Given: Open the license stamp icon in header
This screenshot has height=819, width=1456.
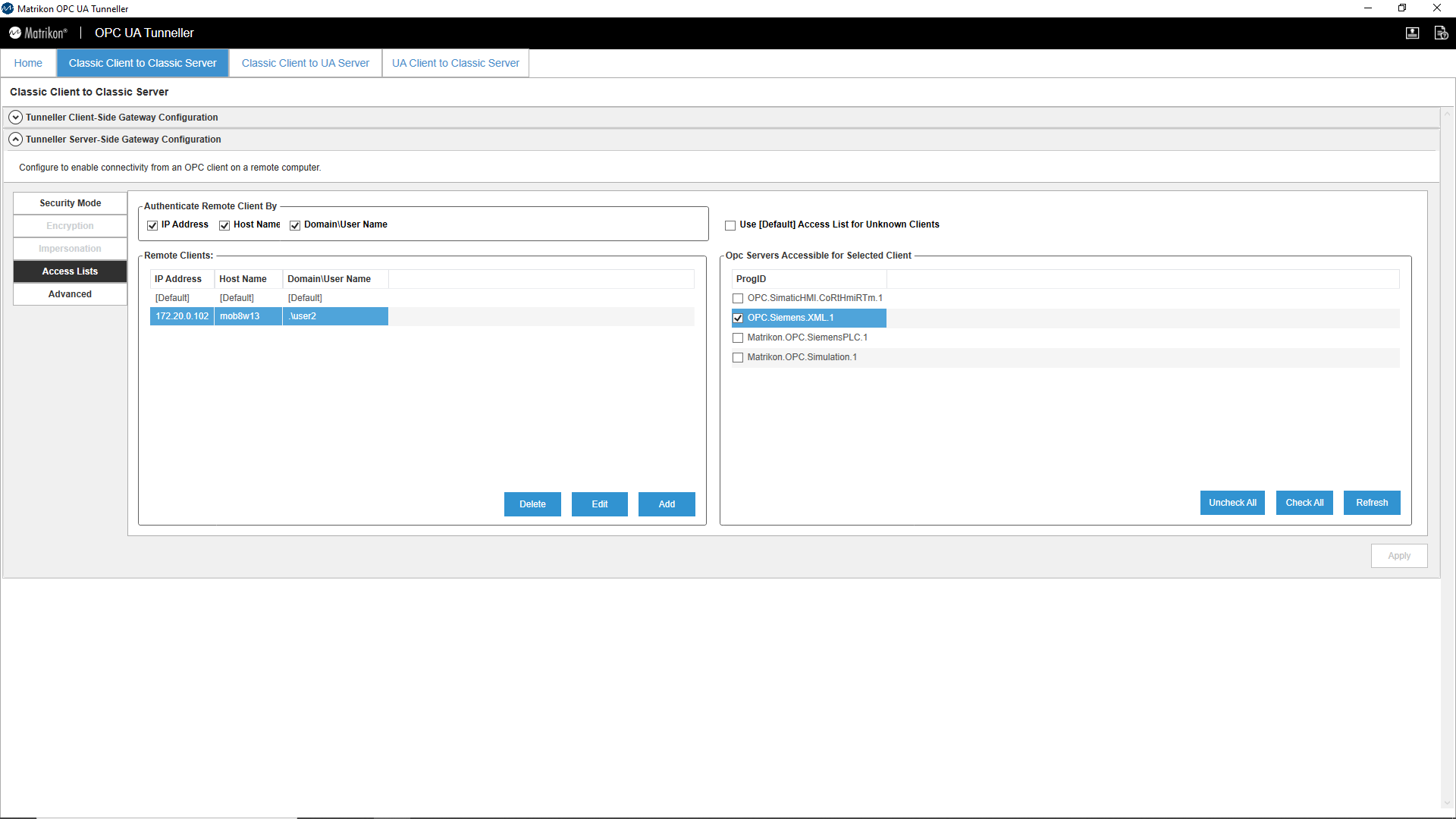Looking at the screenshot, I should coord(1412,33).
